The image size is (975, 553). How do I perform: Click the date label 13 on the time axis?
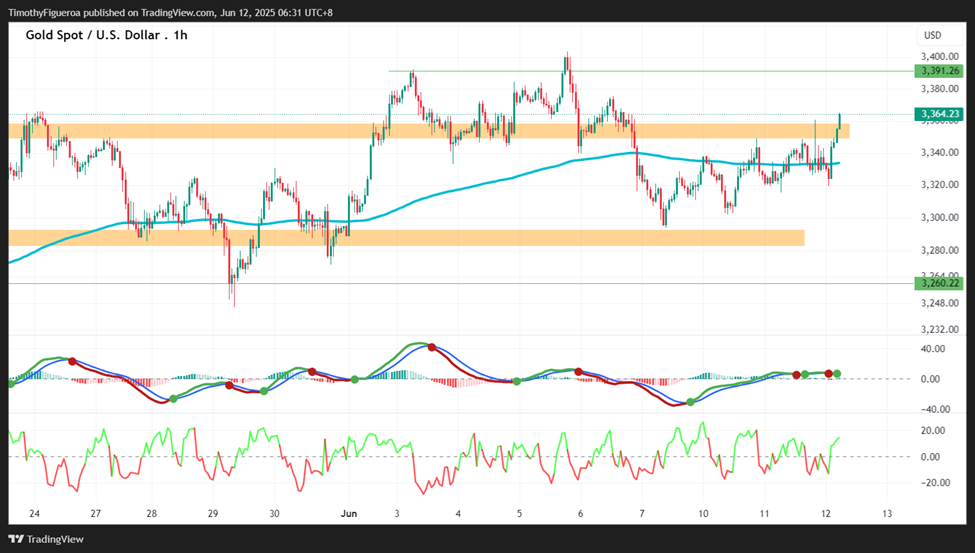tap(887, 514)
